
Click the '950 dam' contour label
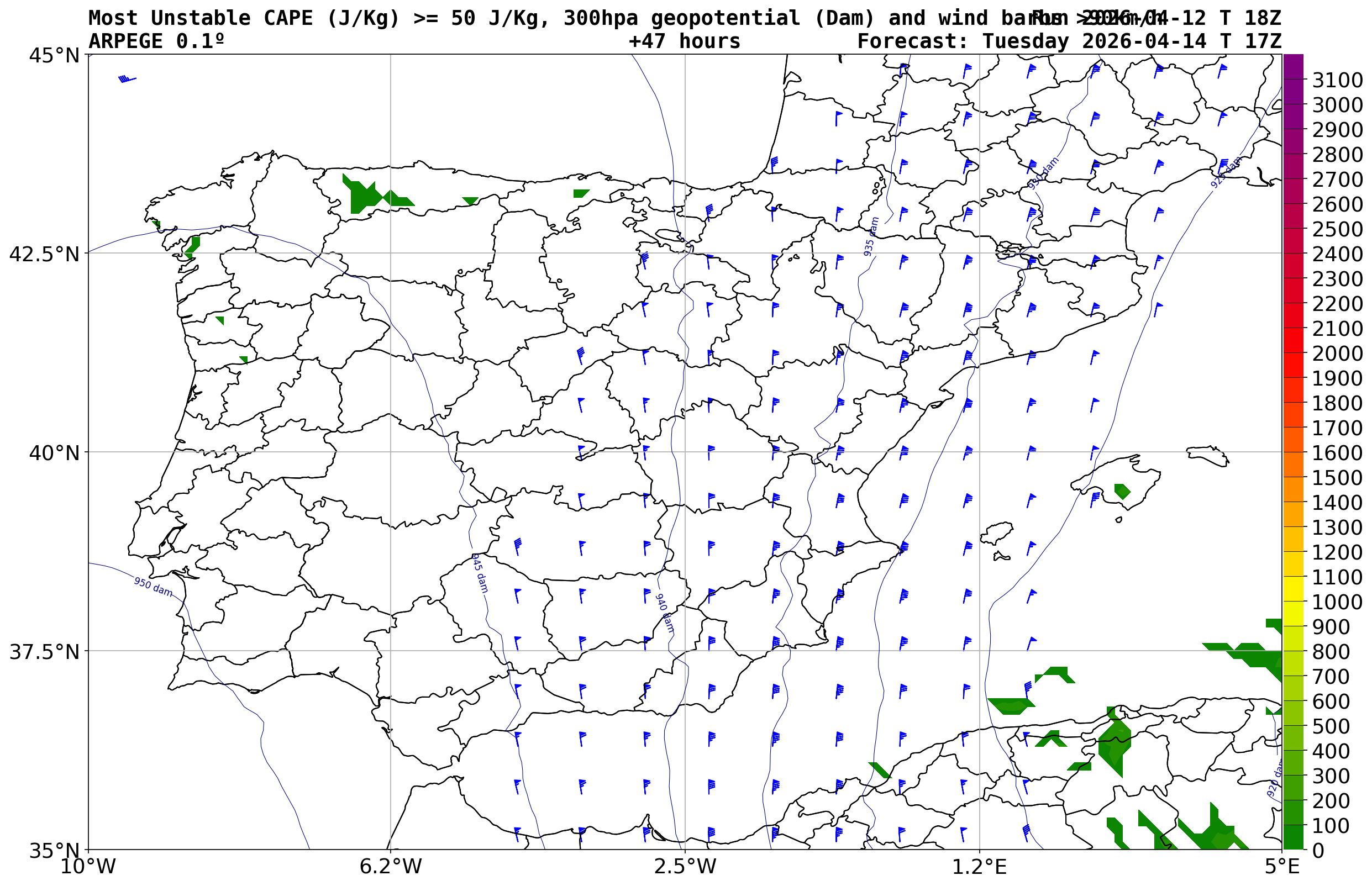pos(153,587)
